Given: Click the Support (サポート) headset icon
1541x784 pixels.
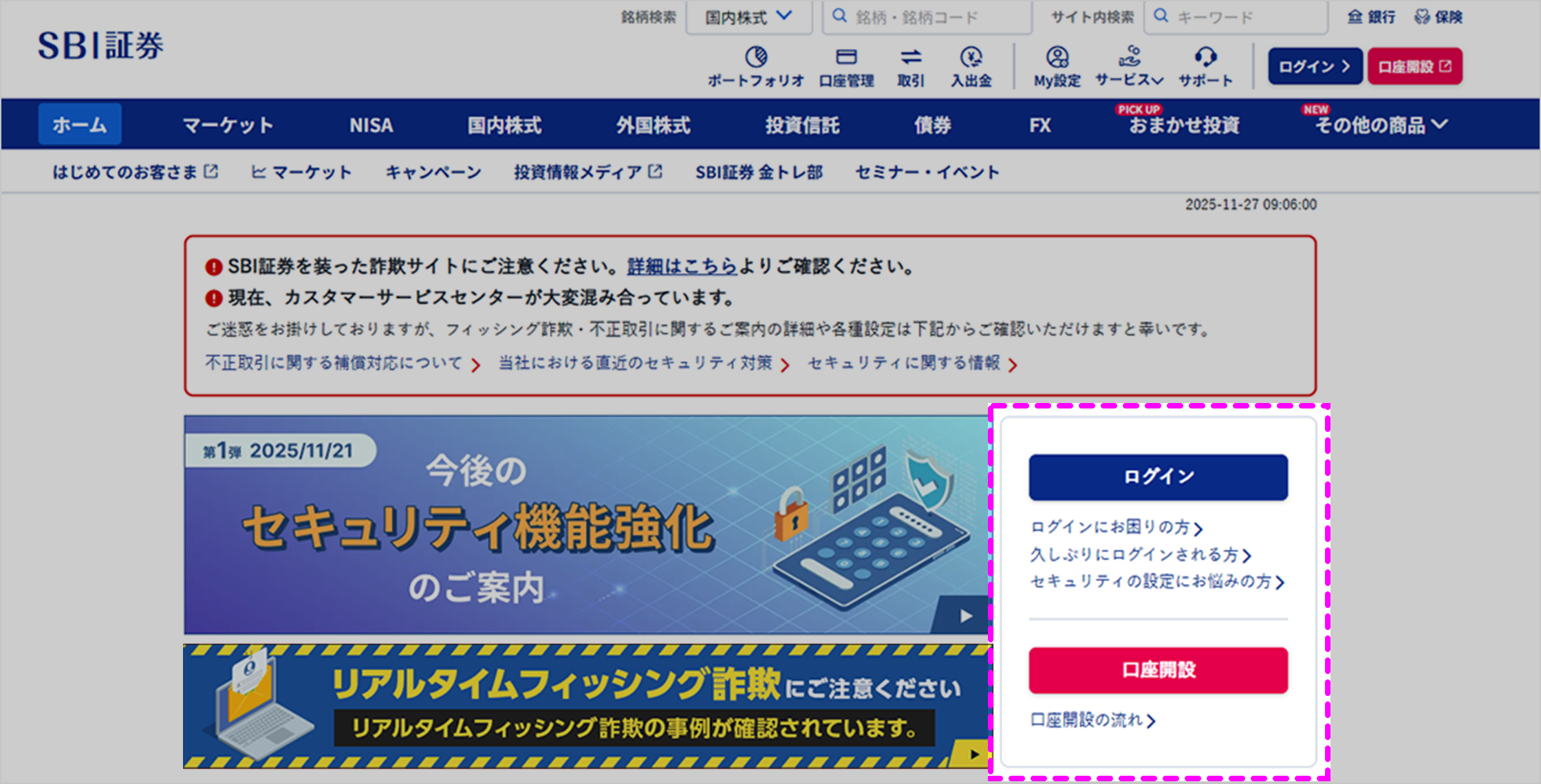Looking at the screenshot, I should coord(1205,56).
